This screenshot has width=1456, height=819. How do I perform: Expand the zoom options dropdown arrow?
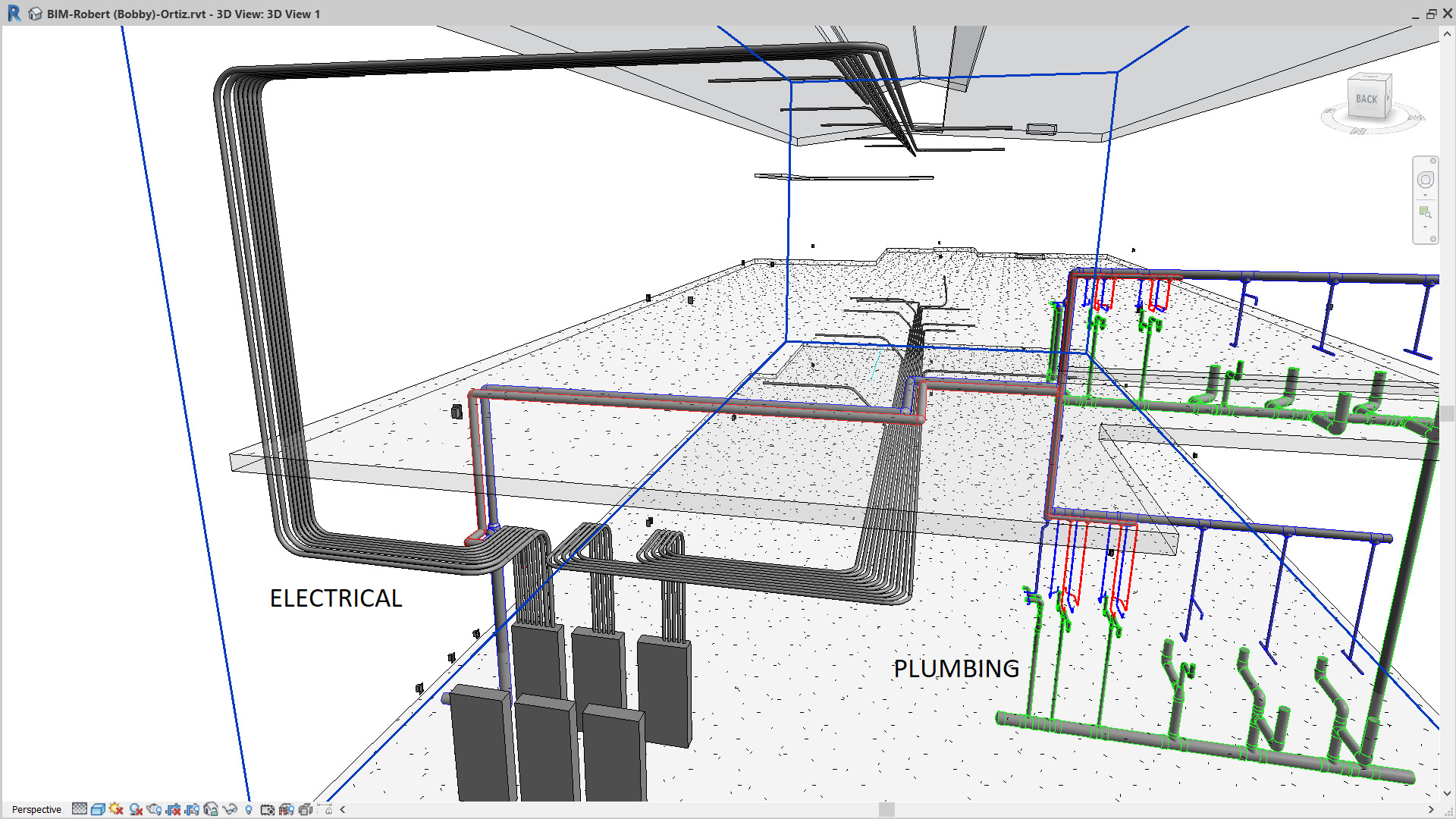pyautogui.click(x=1425, y=227)
